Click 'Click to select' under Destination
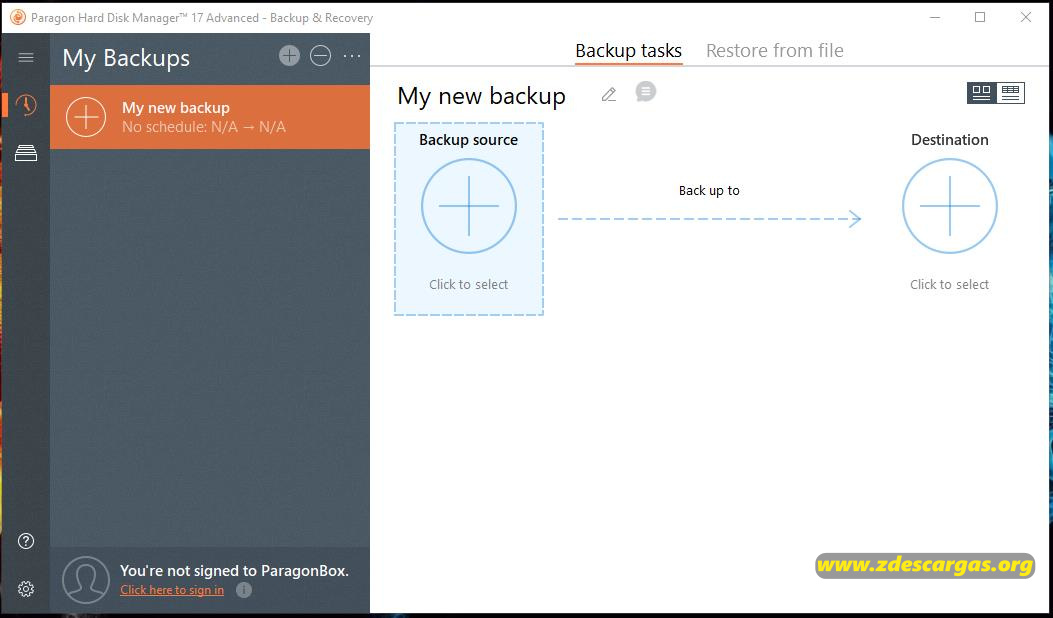The image size is (1053, 618). click(950, 285)
